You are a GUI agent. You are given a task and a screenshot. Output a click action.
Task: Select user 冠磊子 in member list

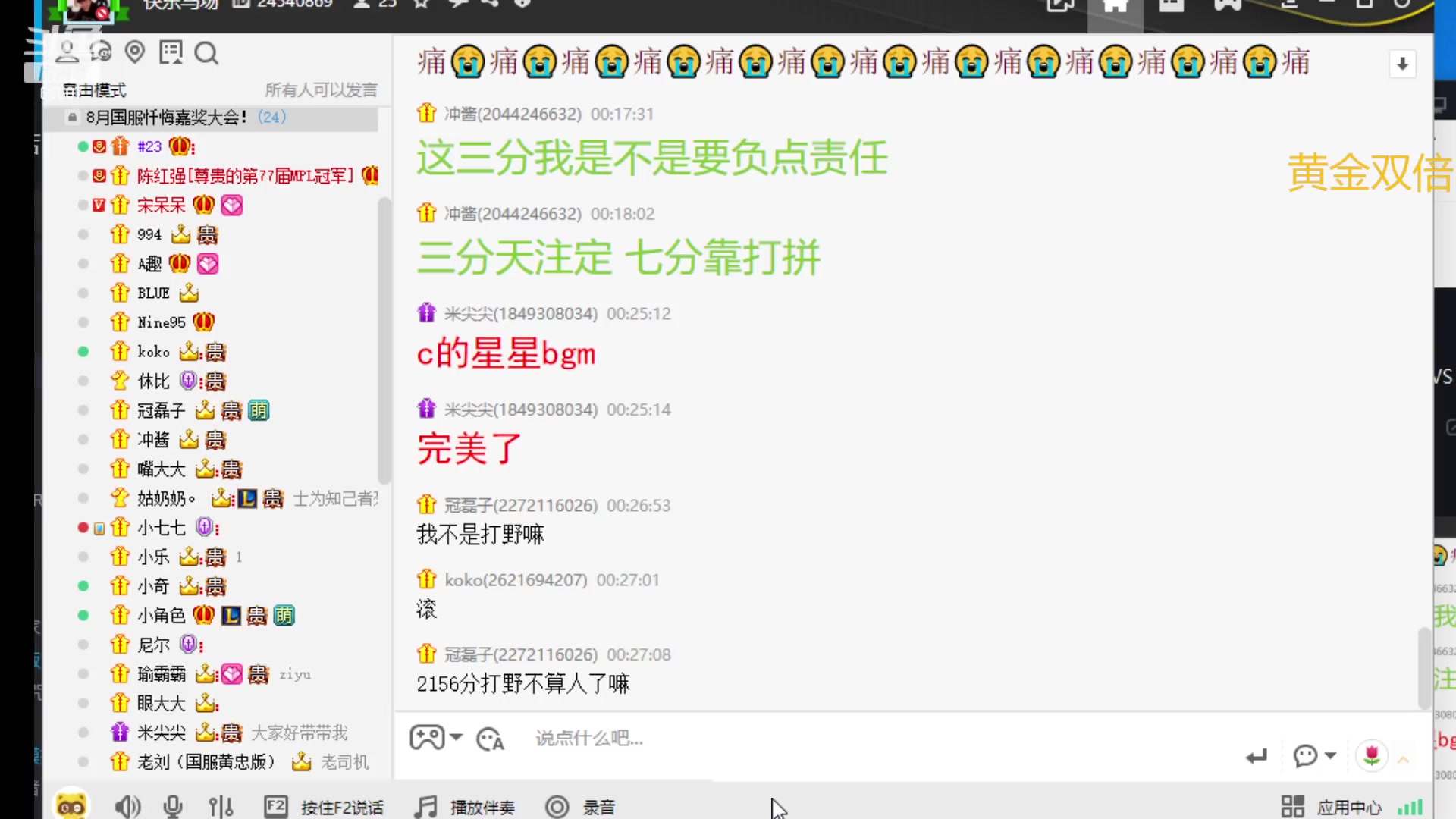pyautogui.click(x=161, y=411)
